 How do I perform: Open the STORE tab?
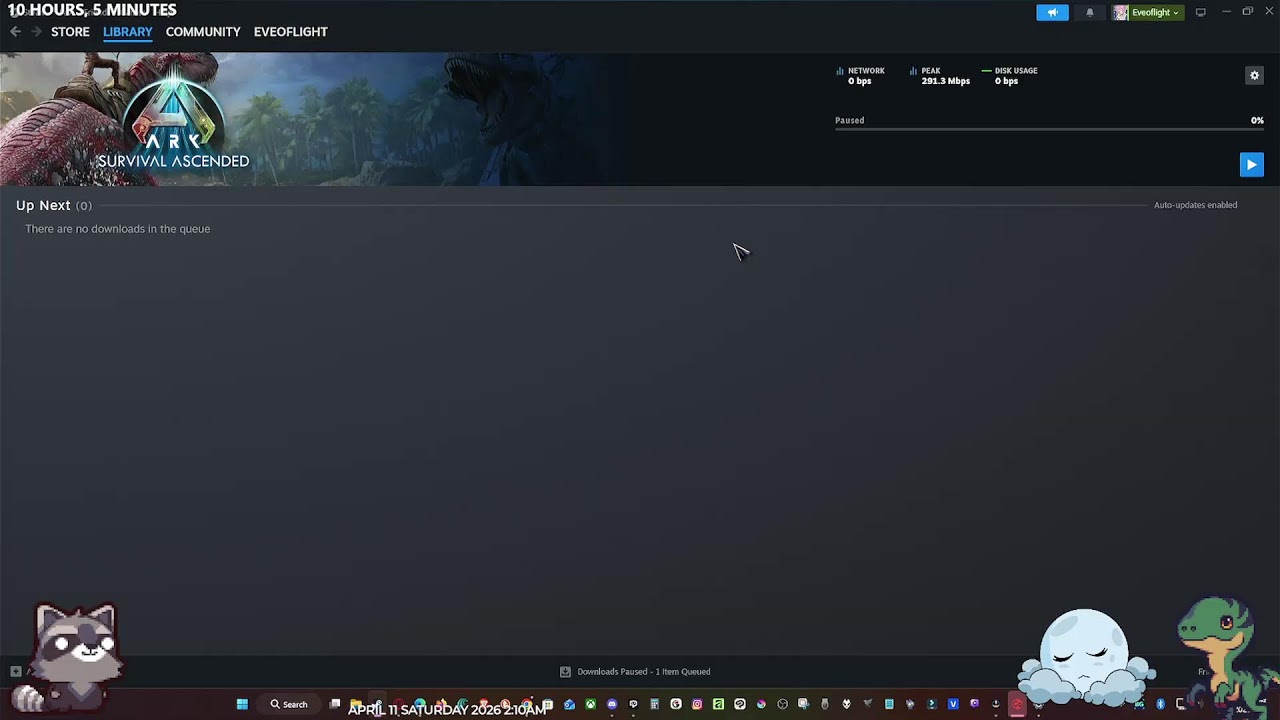(70, 32)
